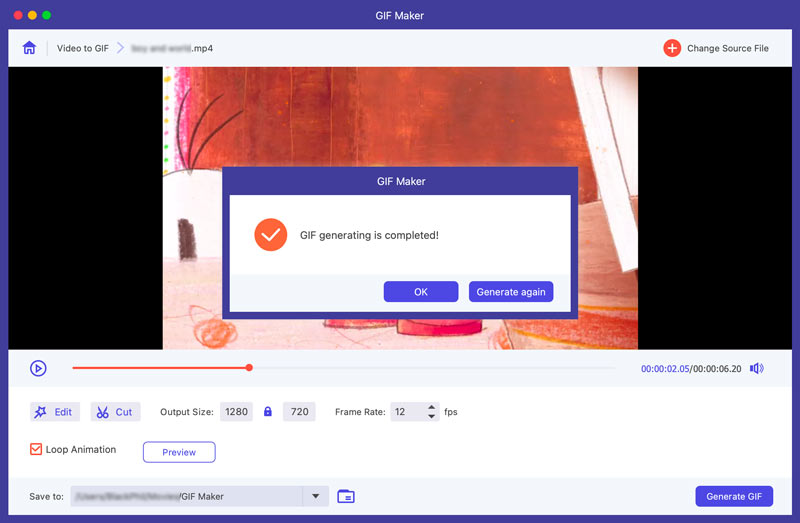The height and width of the screenshot is (523, 800).
Task: Click the output height field 720
Action: click(299, 412)
